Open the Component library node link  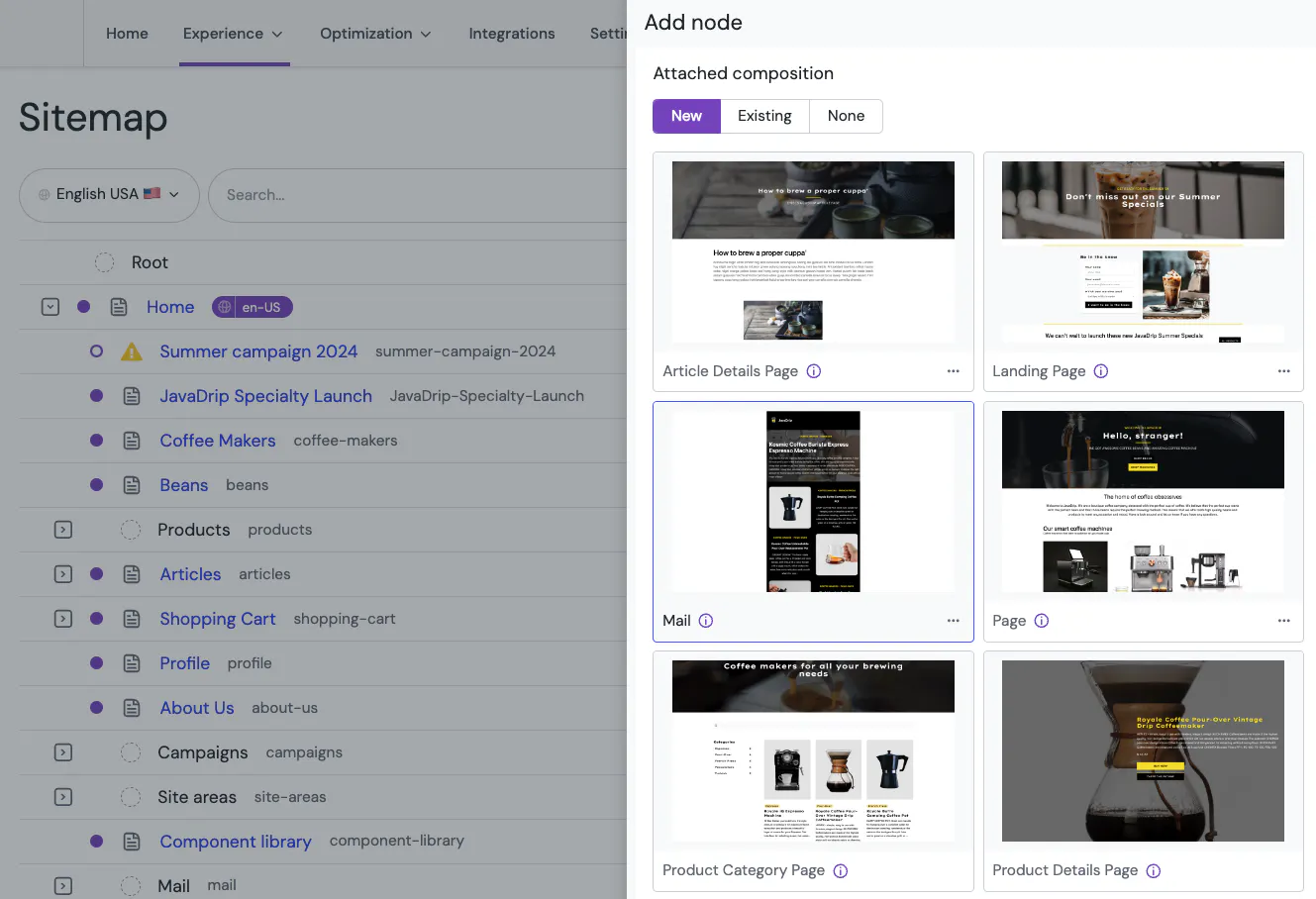pyautogui.click(x=236, y=842)
